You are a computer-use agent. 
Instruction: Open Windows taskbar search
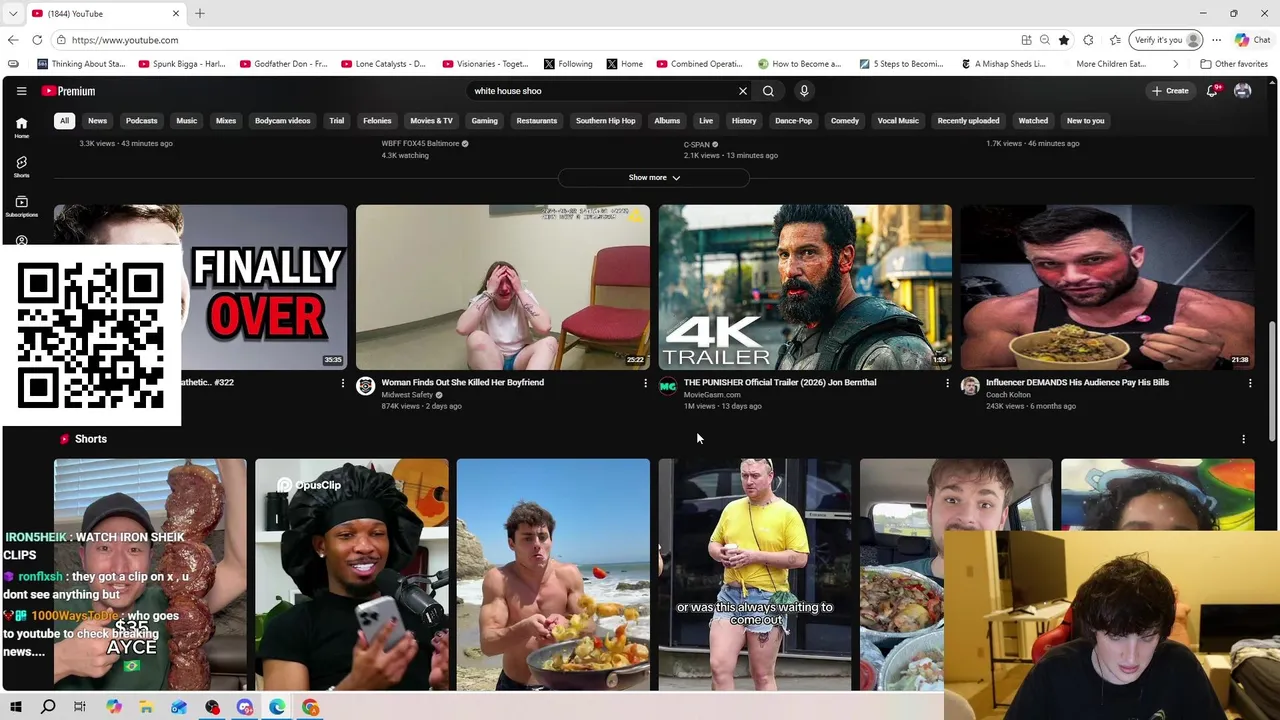click(48, 707)
